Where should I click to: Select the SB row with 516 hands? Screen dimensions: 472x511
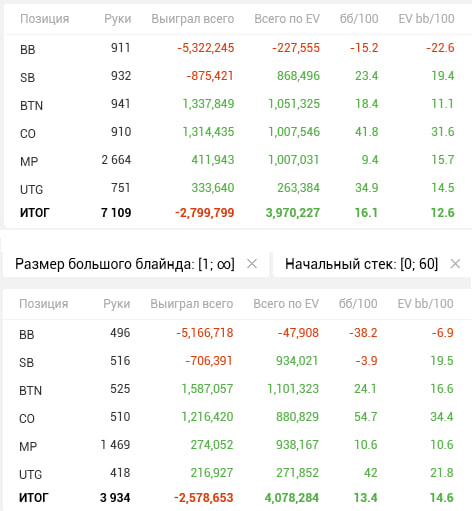(x=237, y=361)
